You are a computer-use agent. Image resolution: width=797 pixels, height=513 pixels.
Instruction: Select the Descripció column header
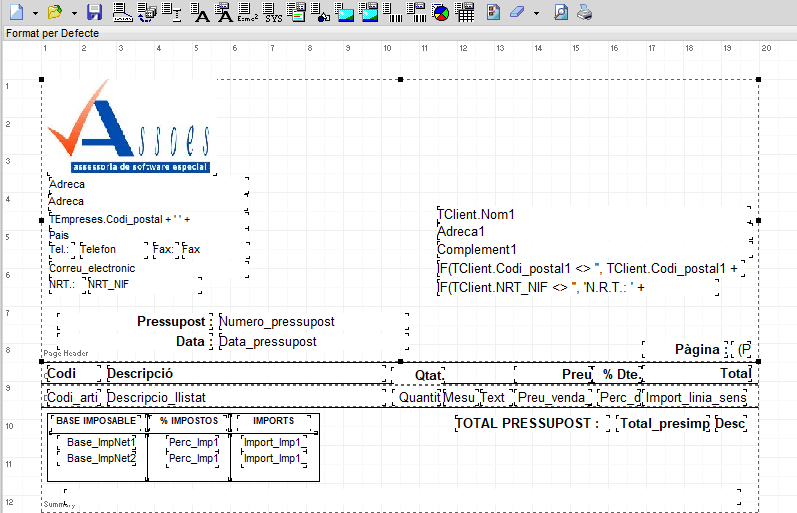[x=246, y=374]
